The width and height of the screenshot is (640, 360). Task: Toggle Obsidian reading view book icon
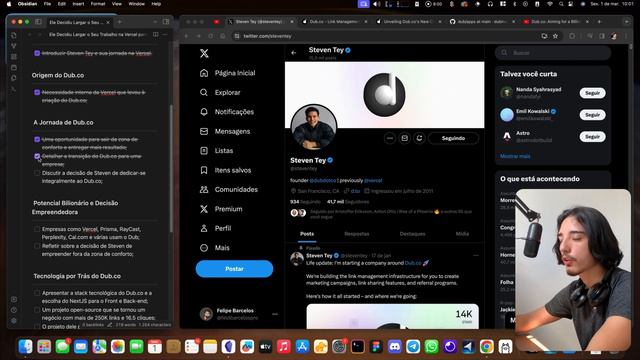(156, 35)
